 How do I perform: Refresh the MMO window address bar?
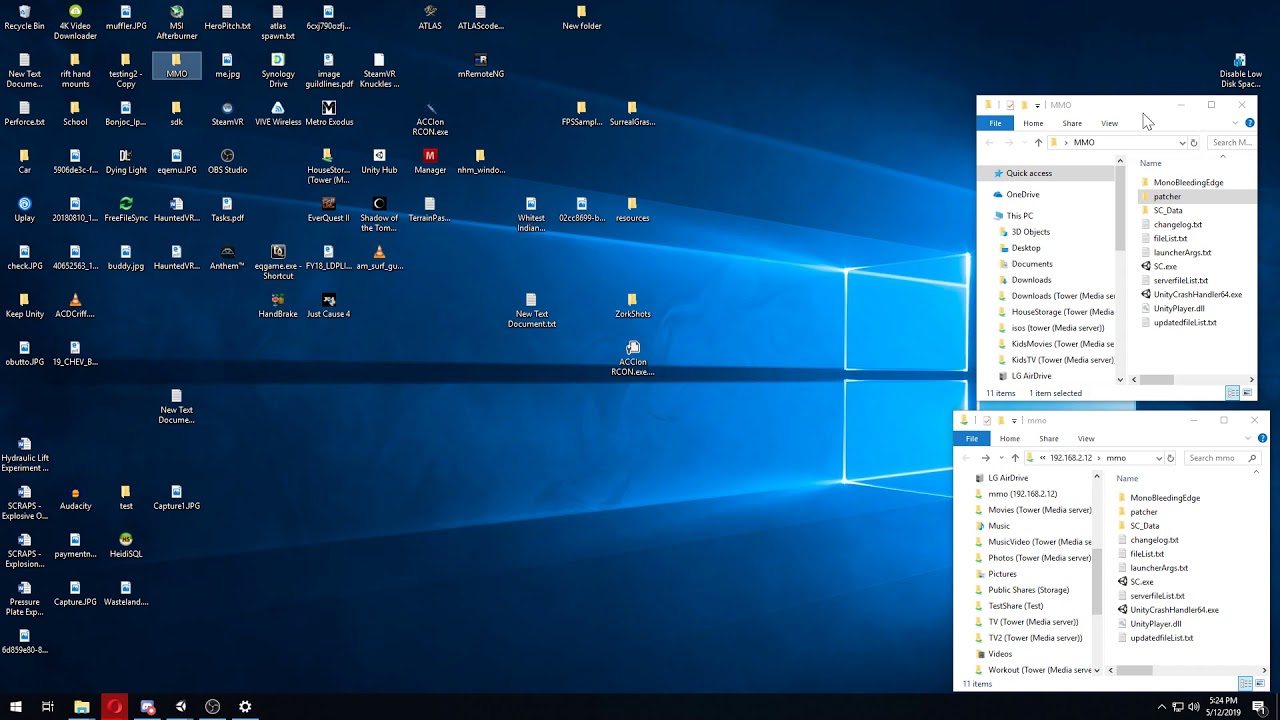pyautogui.click(x=1194, y=143)
